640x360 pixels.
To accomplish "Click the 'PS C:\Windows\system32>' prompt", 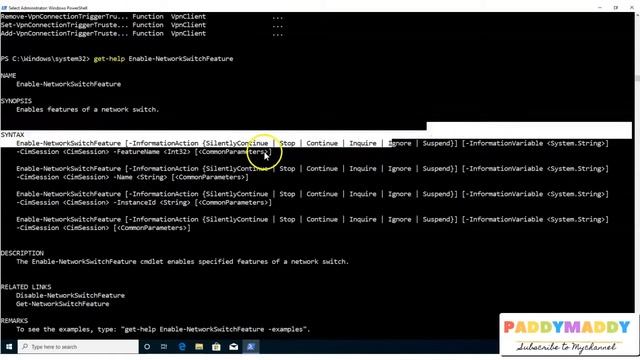I will click(45, 59).
